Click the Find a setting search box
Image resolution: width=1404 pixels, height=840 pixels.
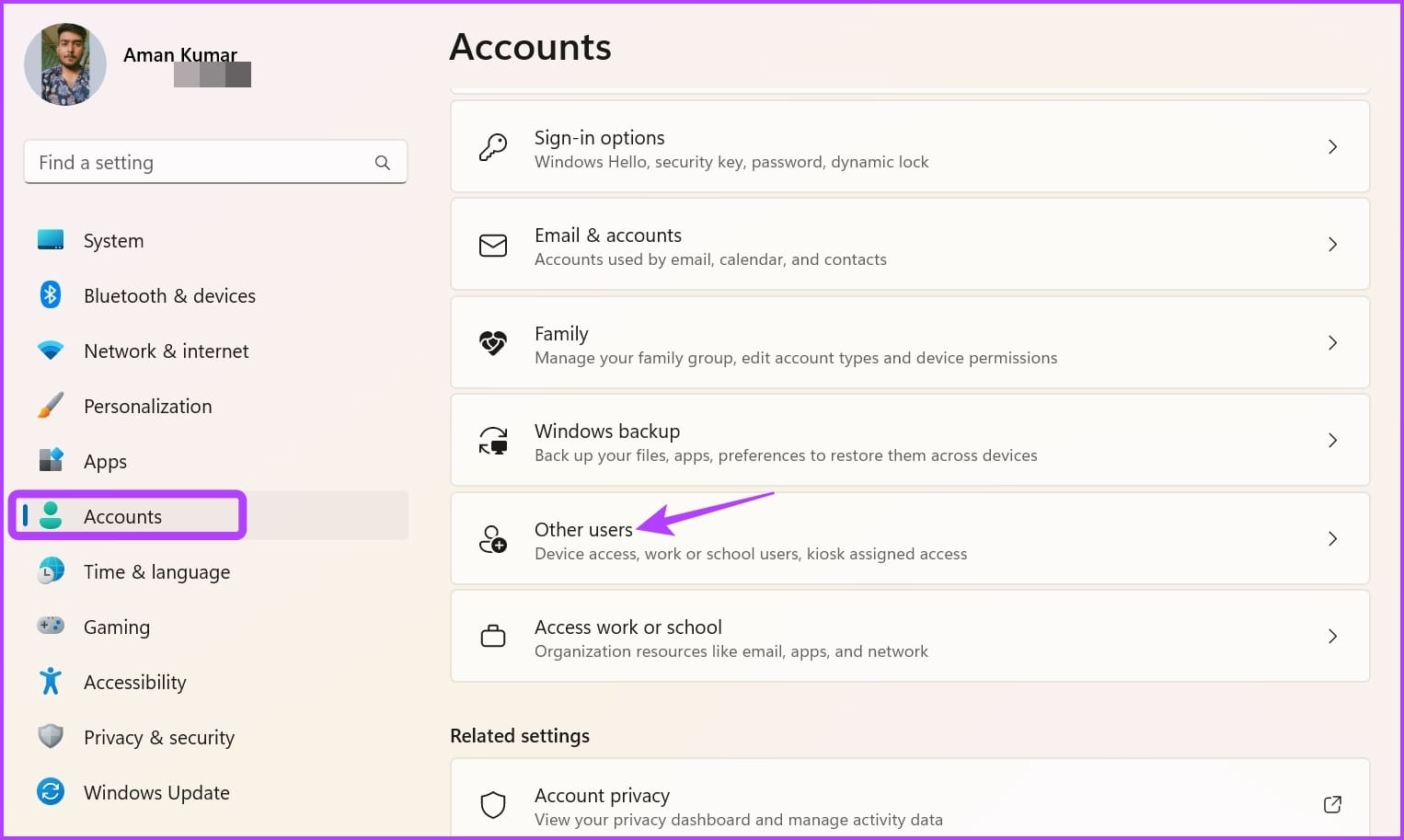pos(215,162)
